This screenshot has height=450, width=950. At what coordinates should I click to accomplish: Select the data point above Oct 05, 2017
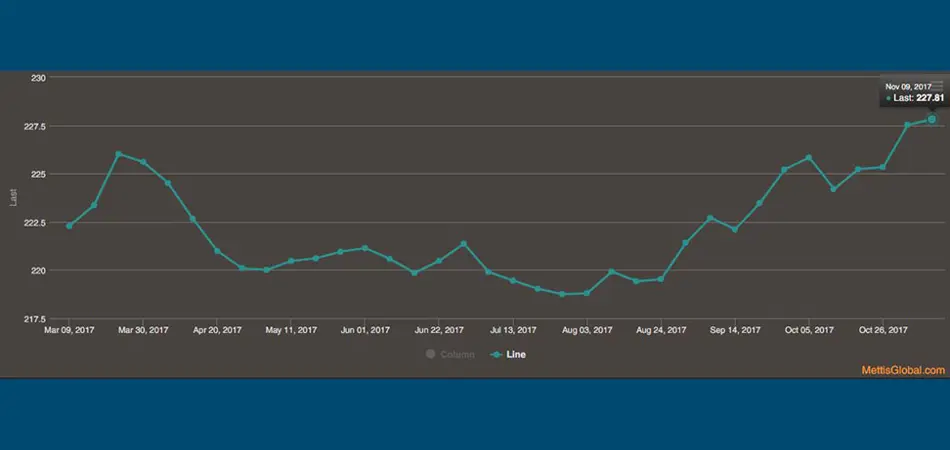point(808,157)
